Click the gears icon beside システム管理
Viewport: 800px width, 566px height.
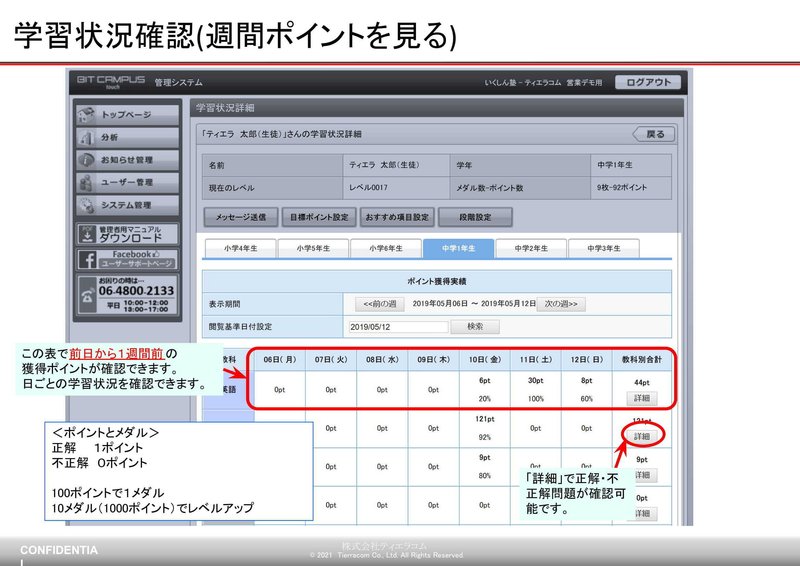[x=86, y=205]
